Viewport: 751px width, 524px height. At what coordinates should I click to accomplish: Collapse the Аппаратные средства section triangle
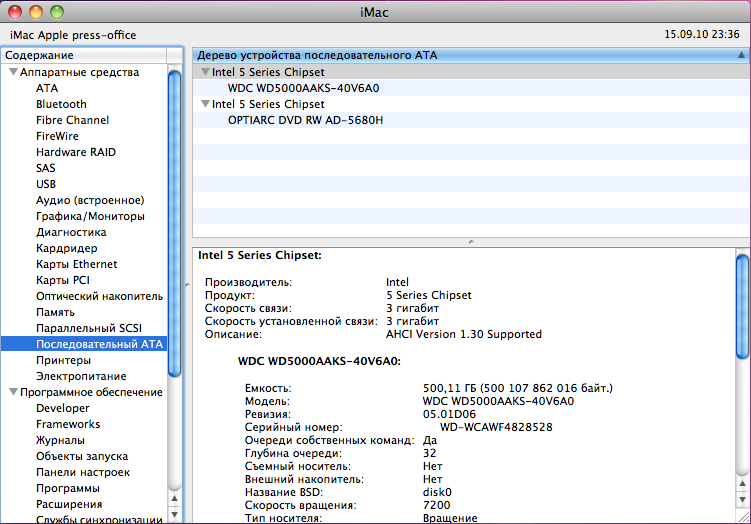pyautogui.click(x=13, y=72)
